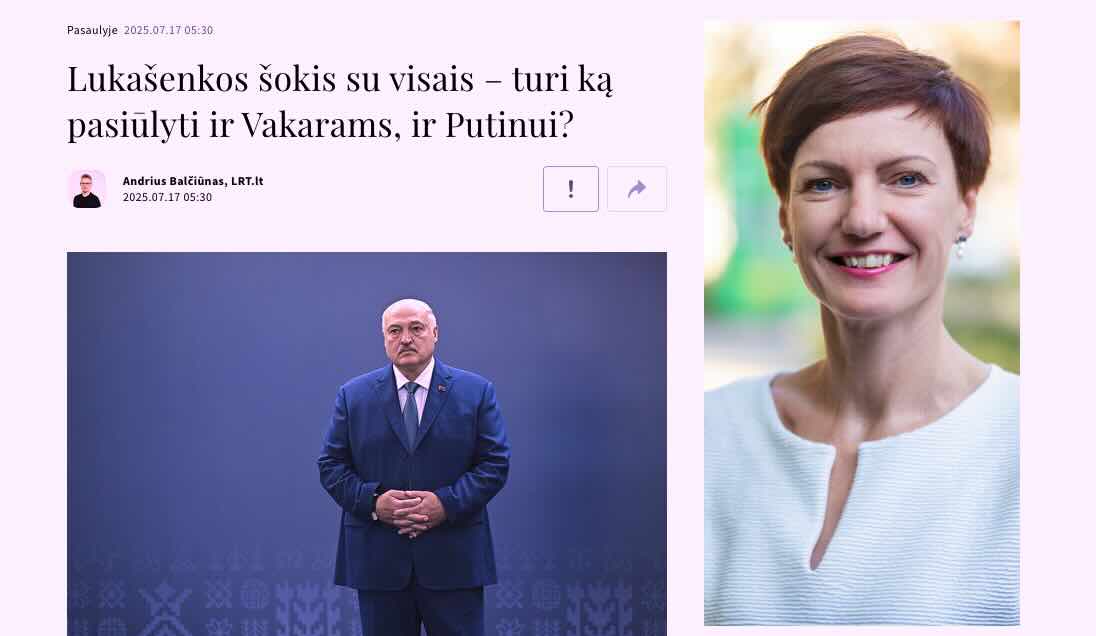The height and width of the screenshot is (636, 1096).
Task: Click author name Andrius Balčiūnas, LRT.lt
Action: (x=193, y=181)
